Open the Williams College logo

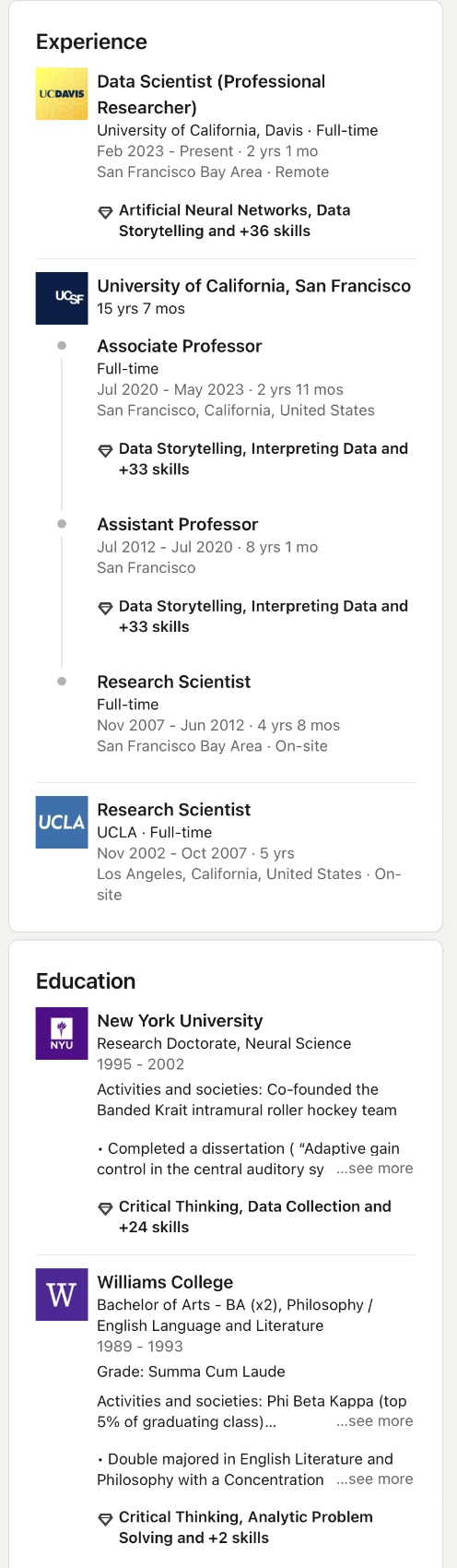[x=62, y=1294]
